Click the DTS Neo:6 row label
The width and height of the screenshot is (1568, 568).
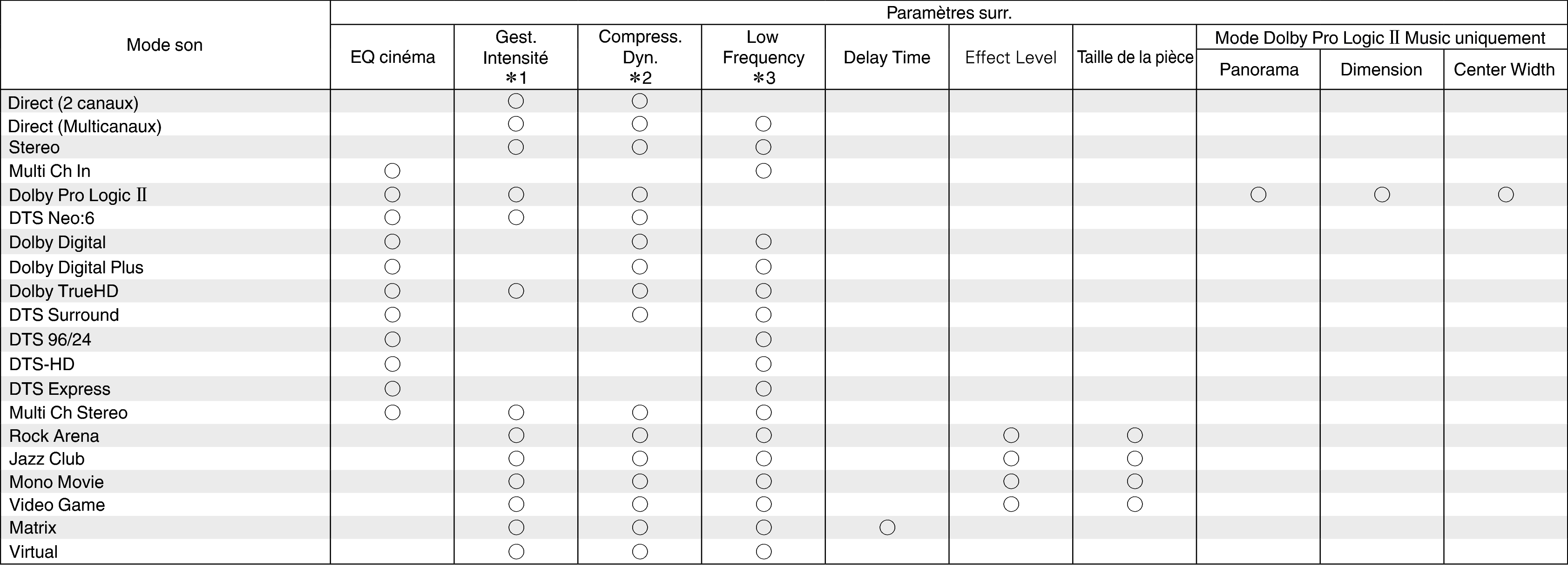pos(52,218)
